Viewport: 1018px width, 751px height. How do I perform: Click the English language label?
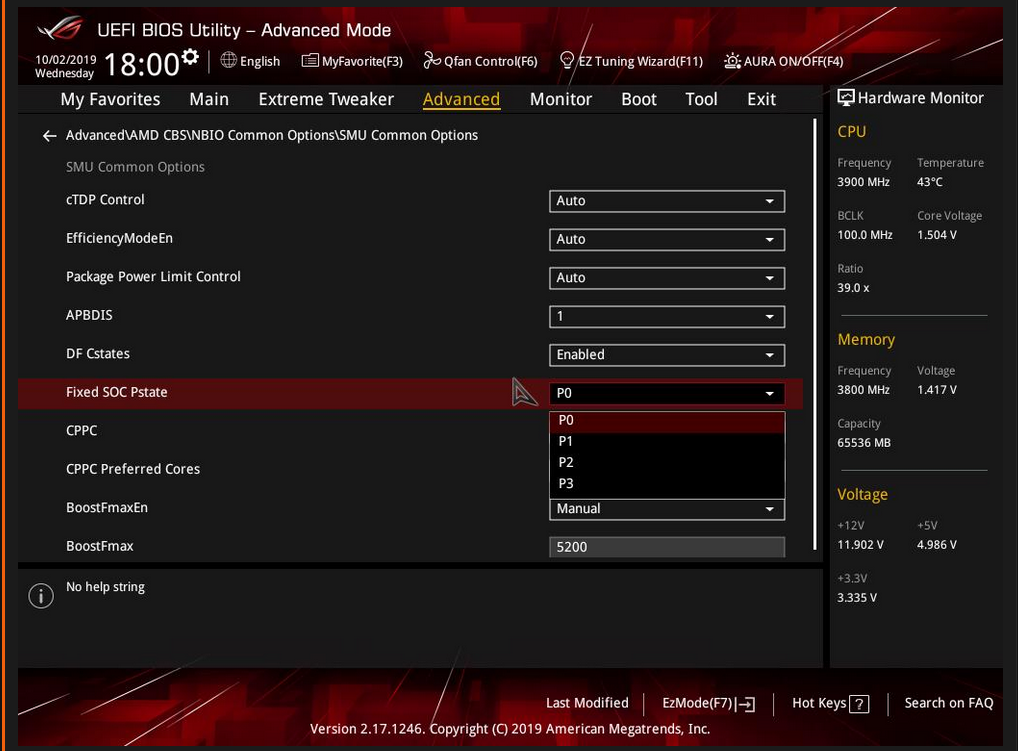(260, 62)
